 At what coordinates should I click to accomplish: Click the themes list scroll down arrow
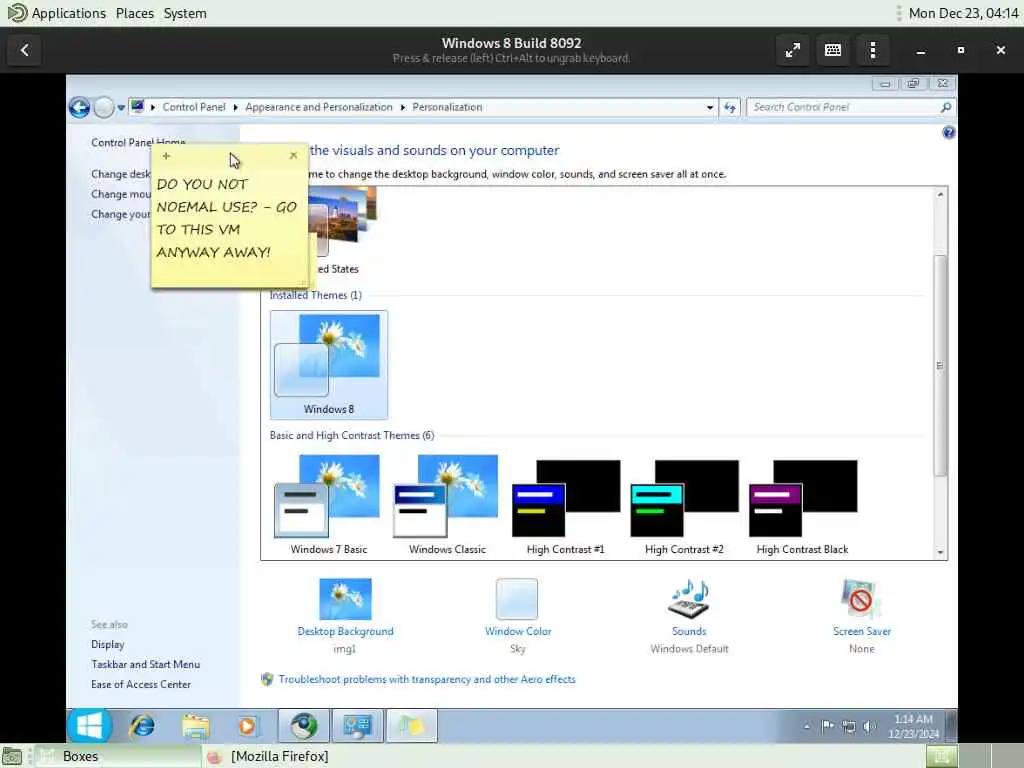pos(940,552)
